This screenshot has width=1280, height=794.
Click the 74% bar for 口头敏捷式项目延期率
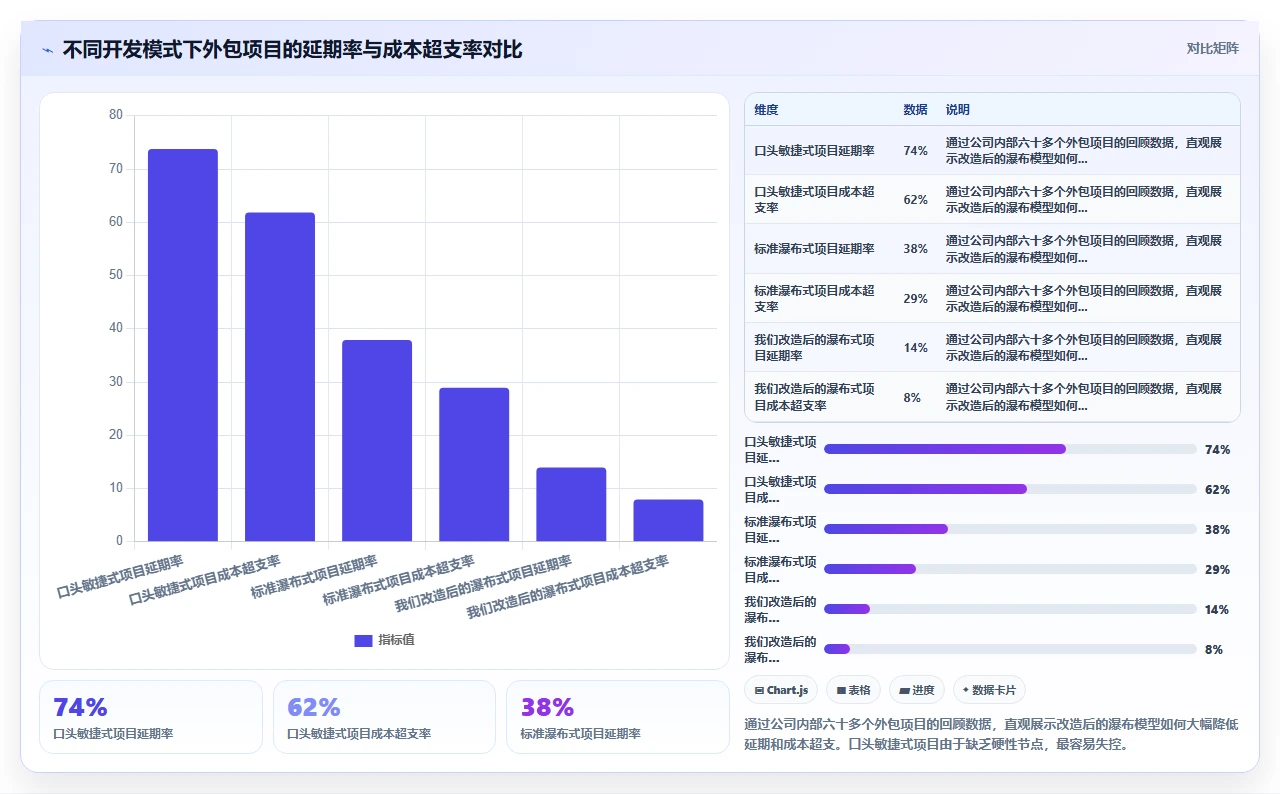(x=183, y=345)
